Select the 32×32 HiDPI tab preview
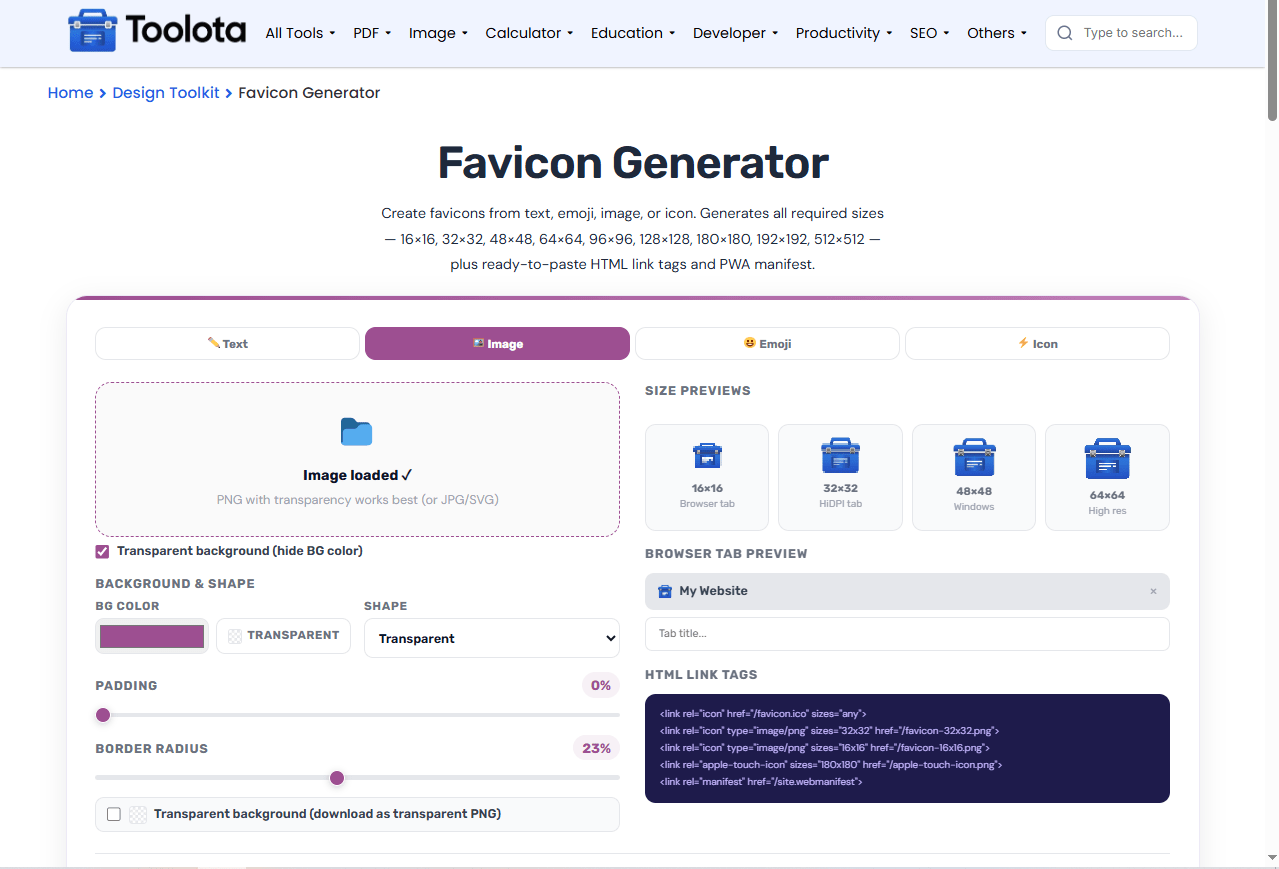The width and height of the screenshot is (1279, 869). pyautogui.click(x=840, y=477)
